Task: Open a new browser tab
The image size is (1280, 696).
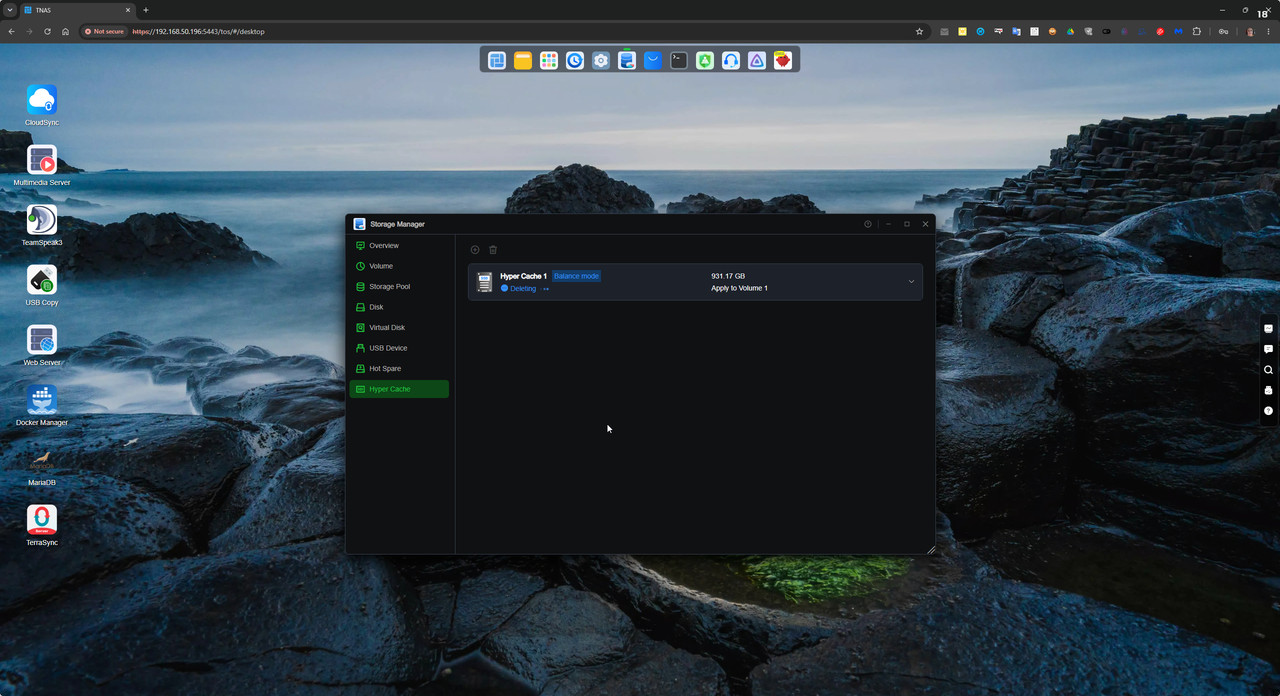Action: [x=146, y=10]
